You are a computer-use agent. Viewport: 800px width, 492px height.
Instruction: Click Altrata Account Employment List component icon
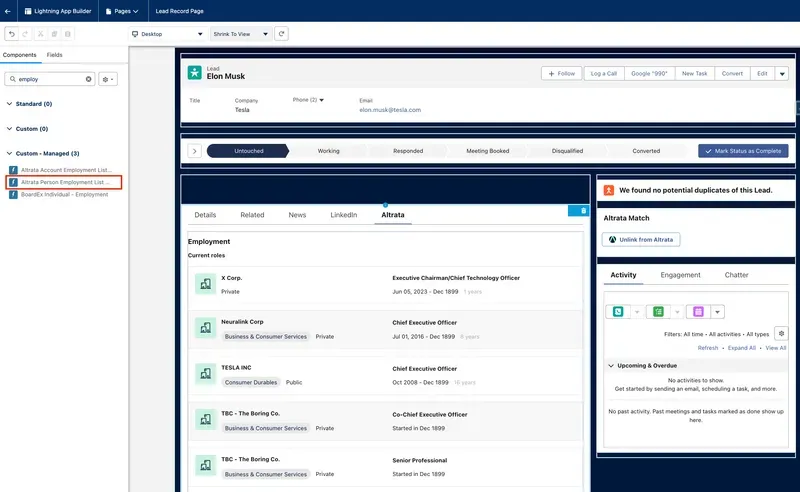click(13, 170)
